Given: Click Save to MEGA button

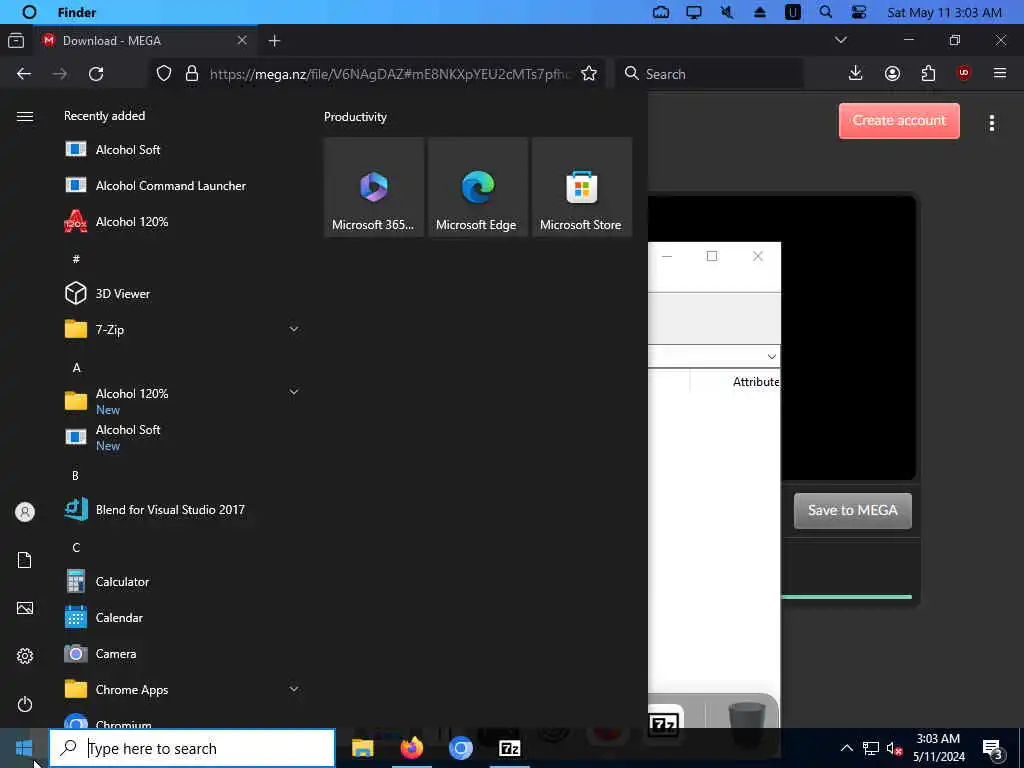Looking at the screenshot, I should (853, 511).
